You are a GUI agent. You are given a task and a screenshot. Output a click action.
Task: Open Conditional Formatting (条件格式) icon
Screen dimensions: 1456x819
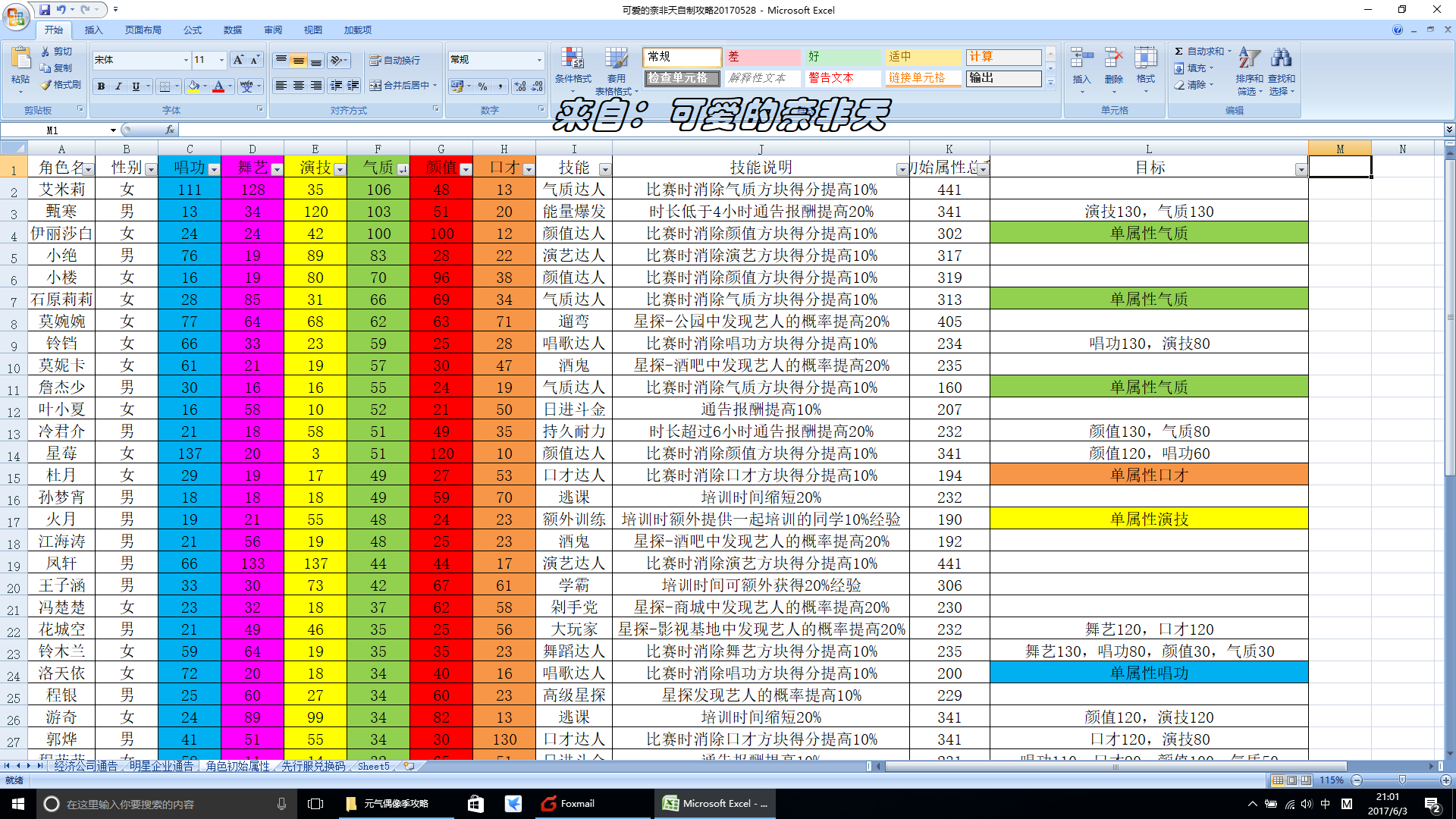tap(572, 58)
